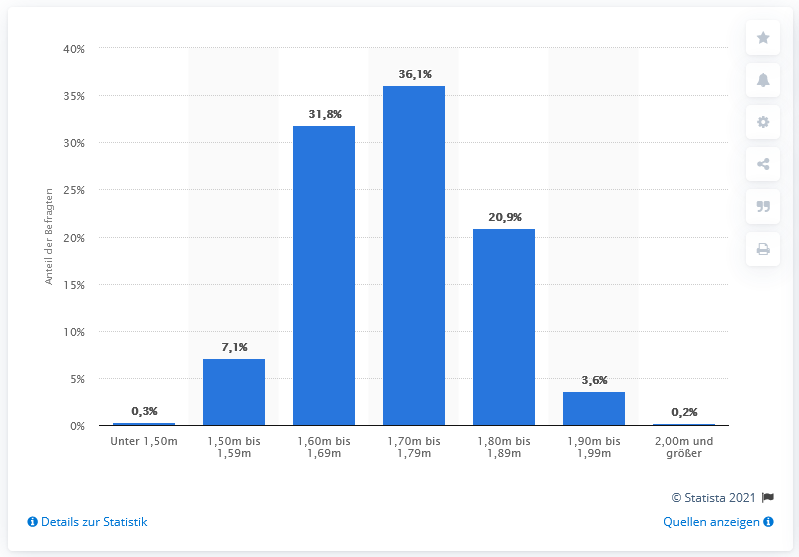Image resolution: width=799 pixels, height=557 pixels.
Task: Open the Details zur Statistik link
Action: [94, 522]
